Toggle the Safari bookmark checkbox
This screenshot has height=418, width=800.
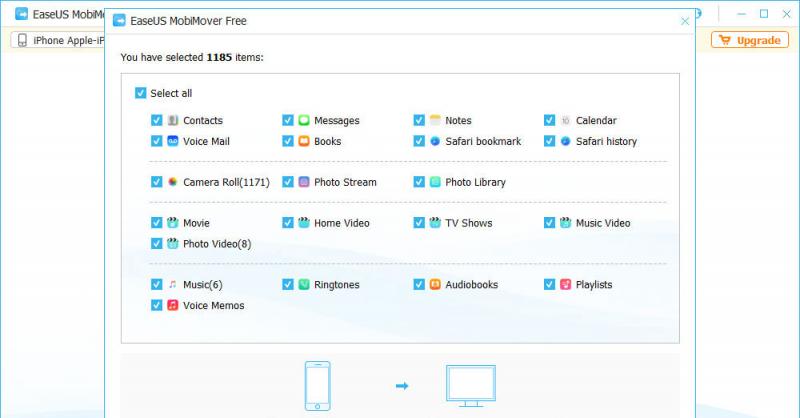click(x=419, y=141)
